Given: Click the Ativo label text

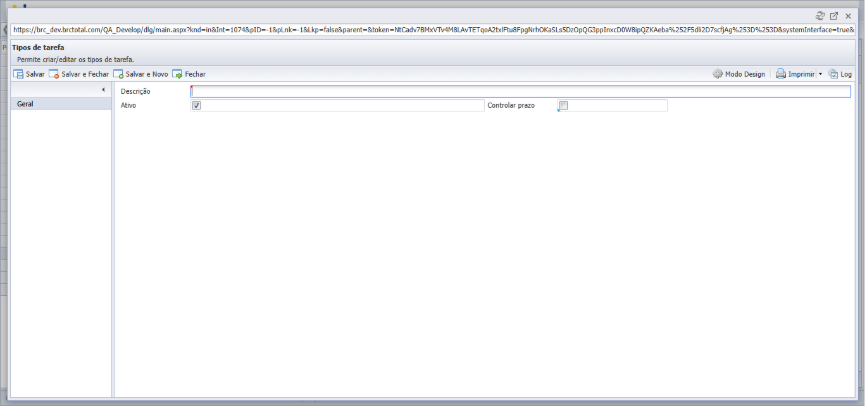Looking at the screenshot, I should coord(128,105).
